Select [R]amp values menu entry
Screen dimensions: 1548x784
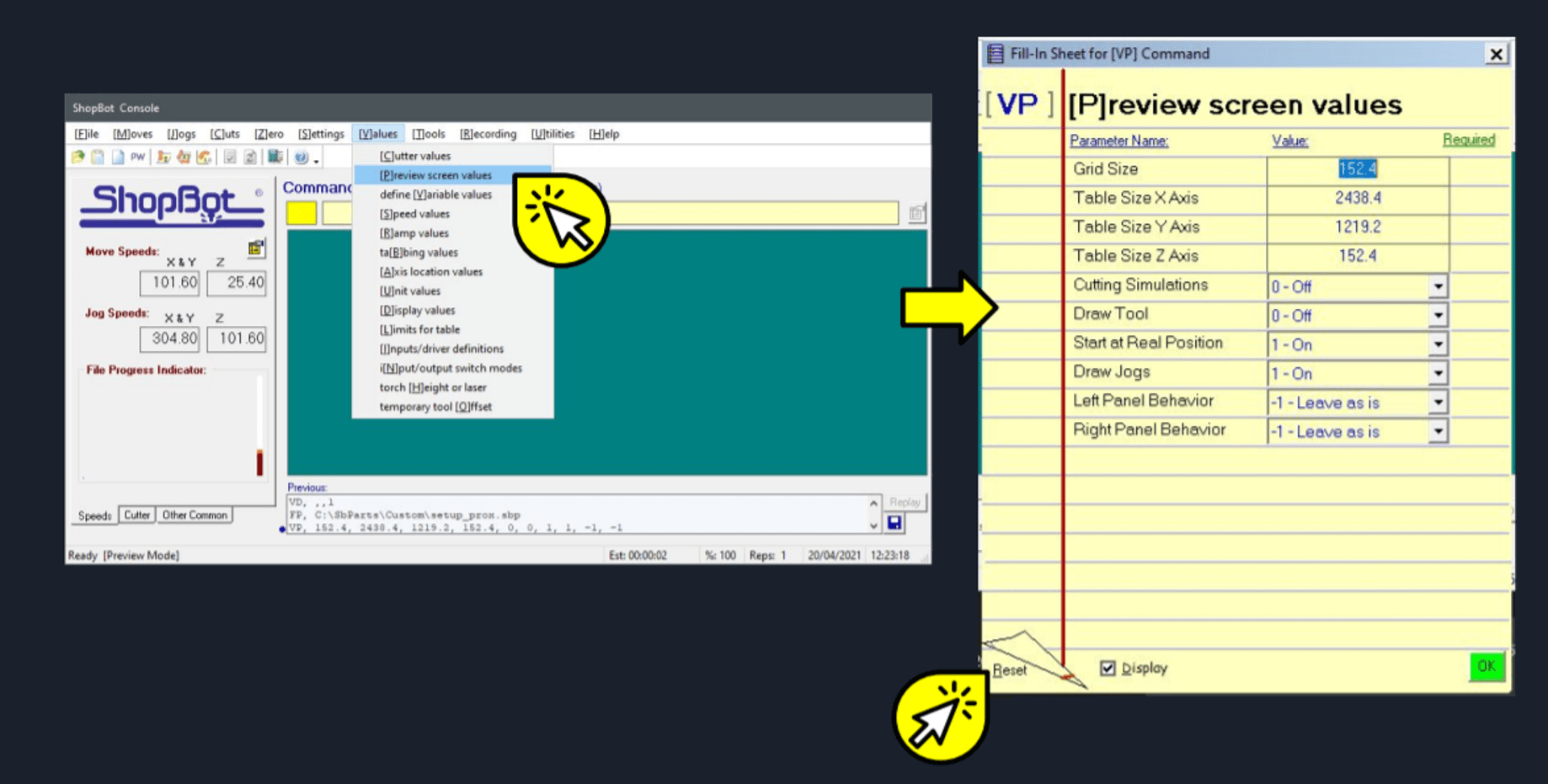coord(453,233)
